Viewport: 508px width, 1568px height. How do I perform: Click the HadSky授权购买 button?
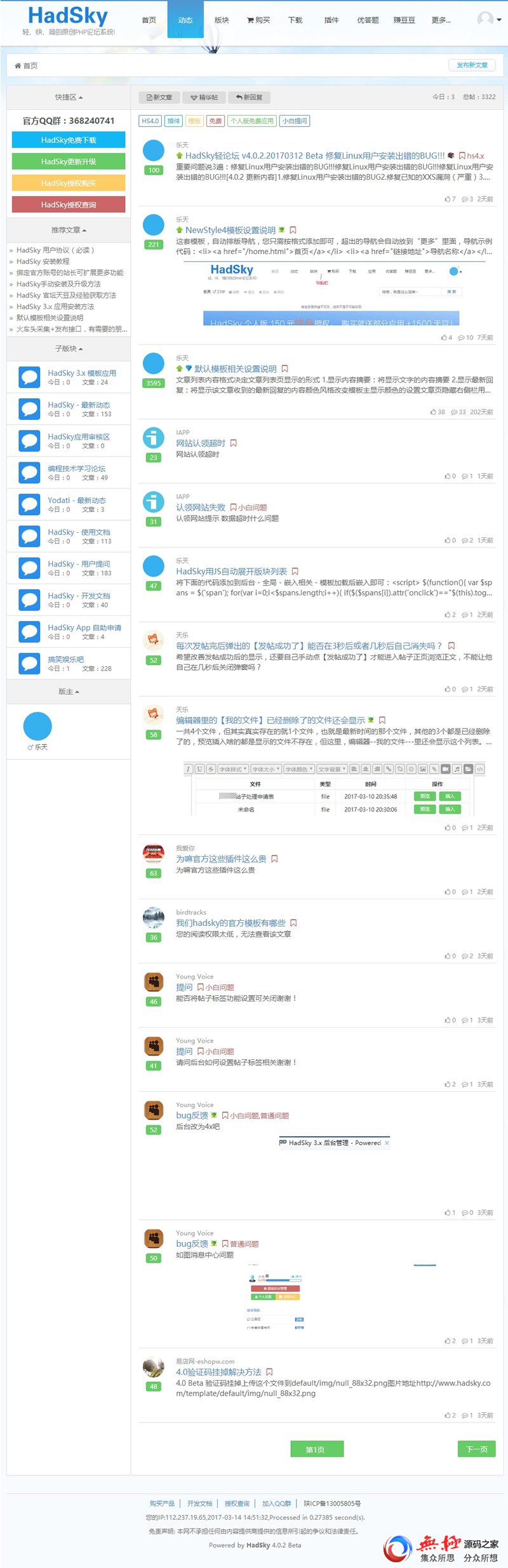69,183
